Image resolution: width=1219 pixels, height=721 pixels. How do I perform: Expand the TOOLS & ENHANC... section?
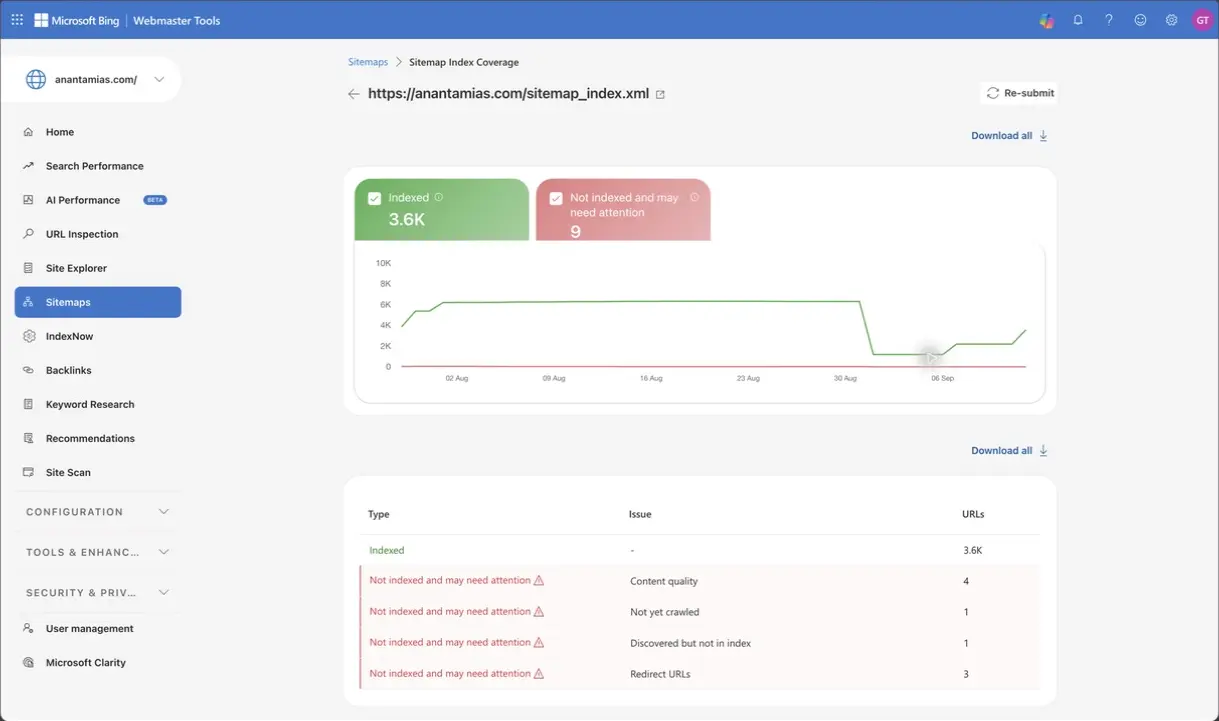(x=98, y=552)
